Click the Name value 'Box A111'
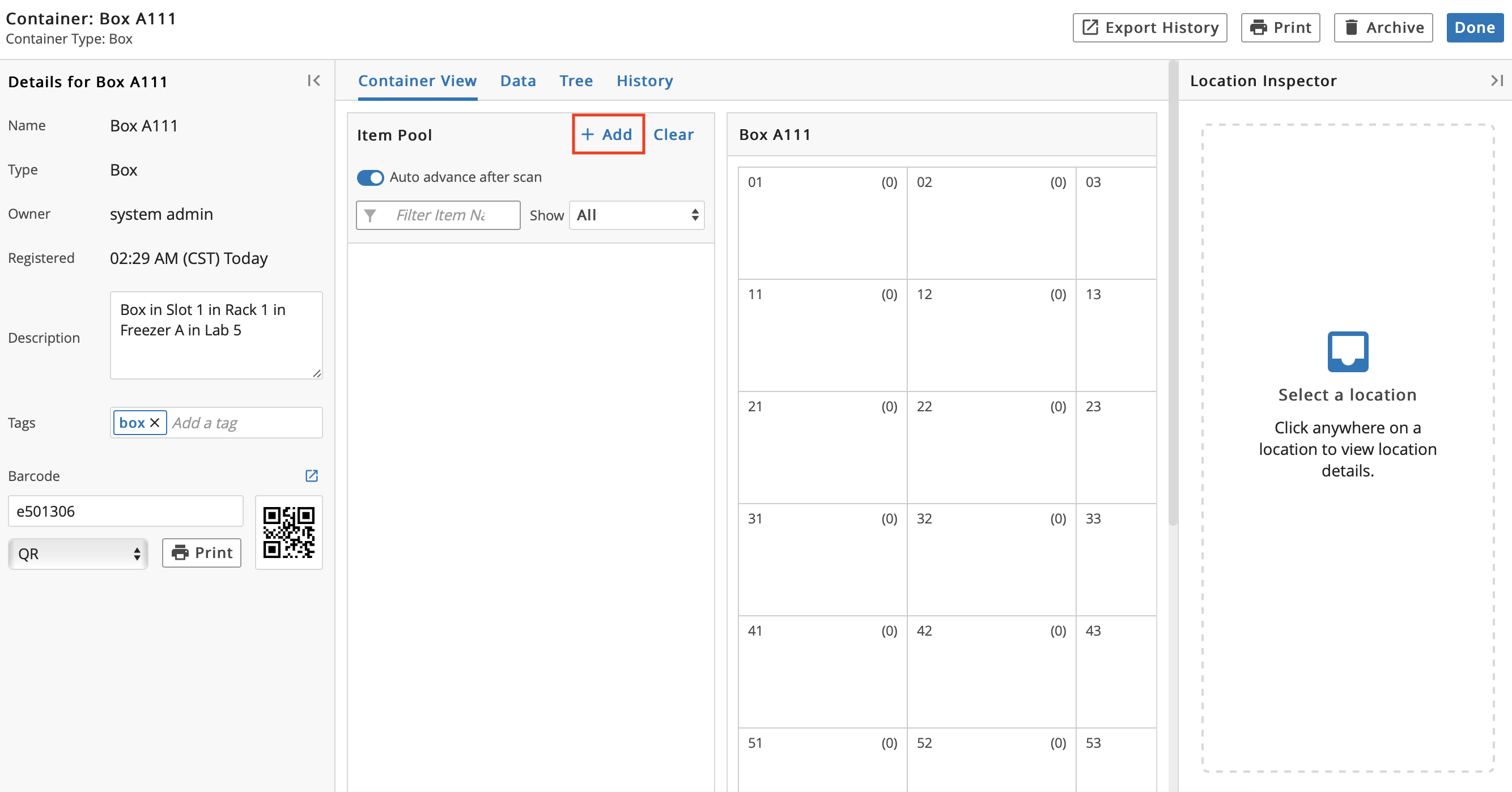The width and height of the screenshot is (1512, 792). click(x=144, y=126)
